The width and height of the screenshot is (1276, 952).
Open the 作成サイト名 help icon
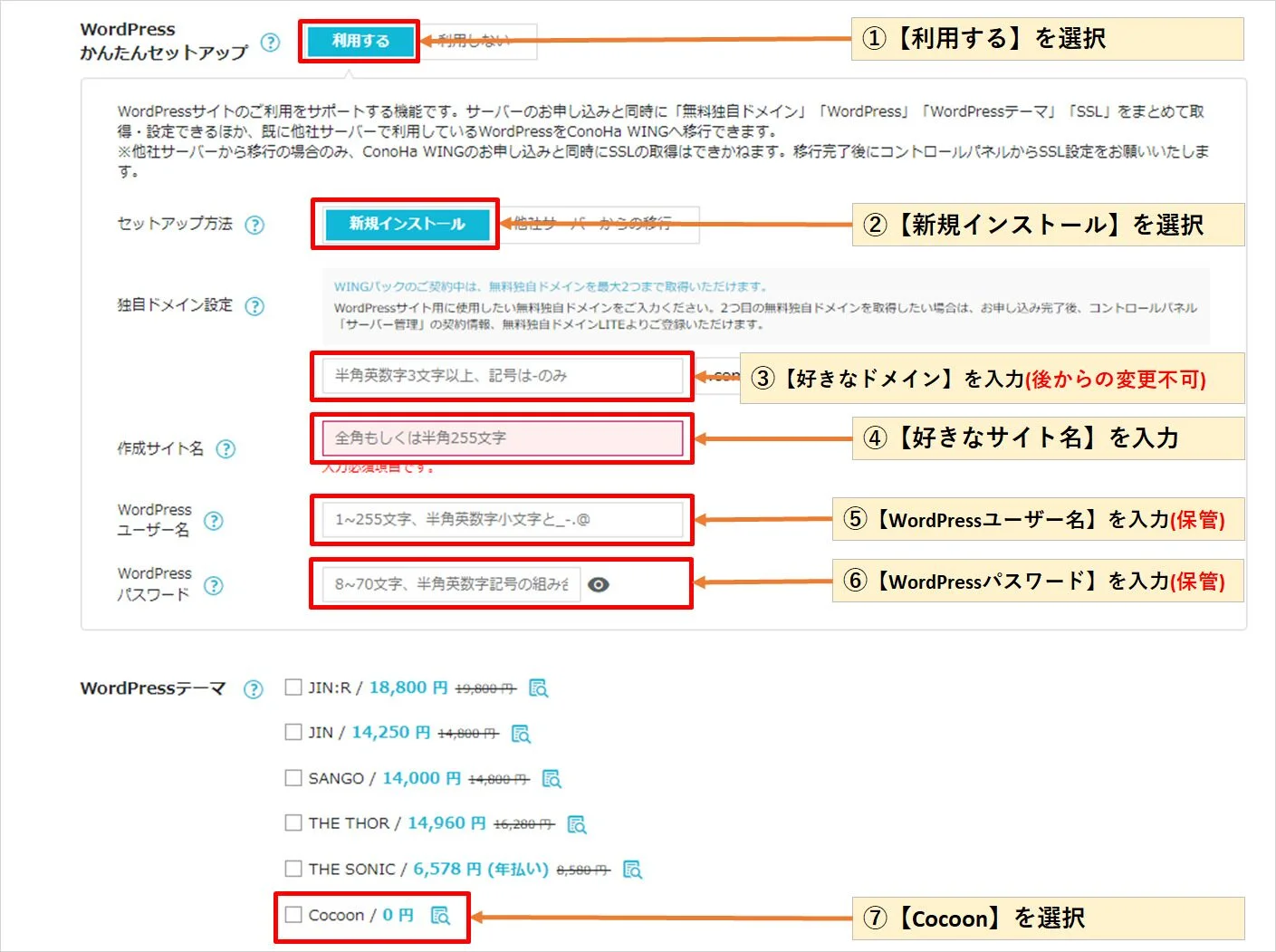pos(225,449)
